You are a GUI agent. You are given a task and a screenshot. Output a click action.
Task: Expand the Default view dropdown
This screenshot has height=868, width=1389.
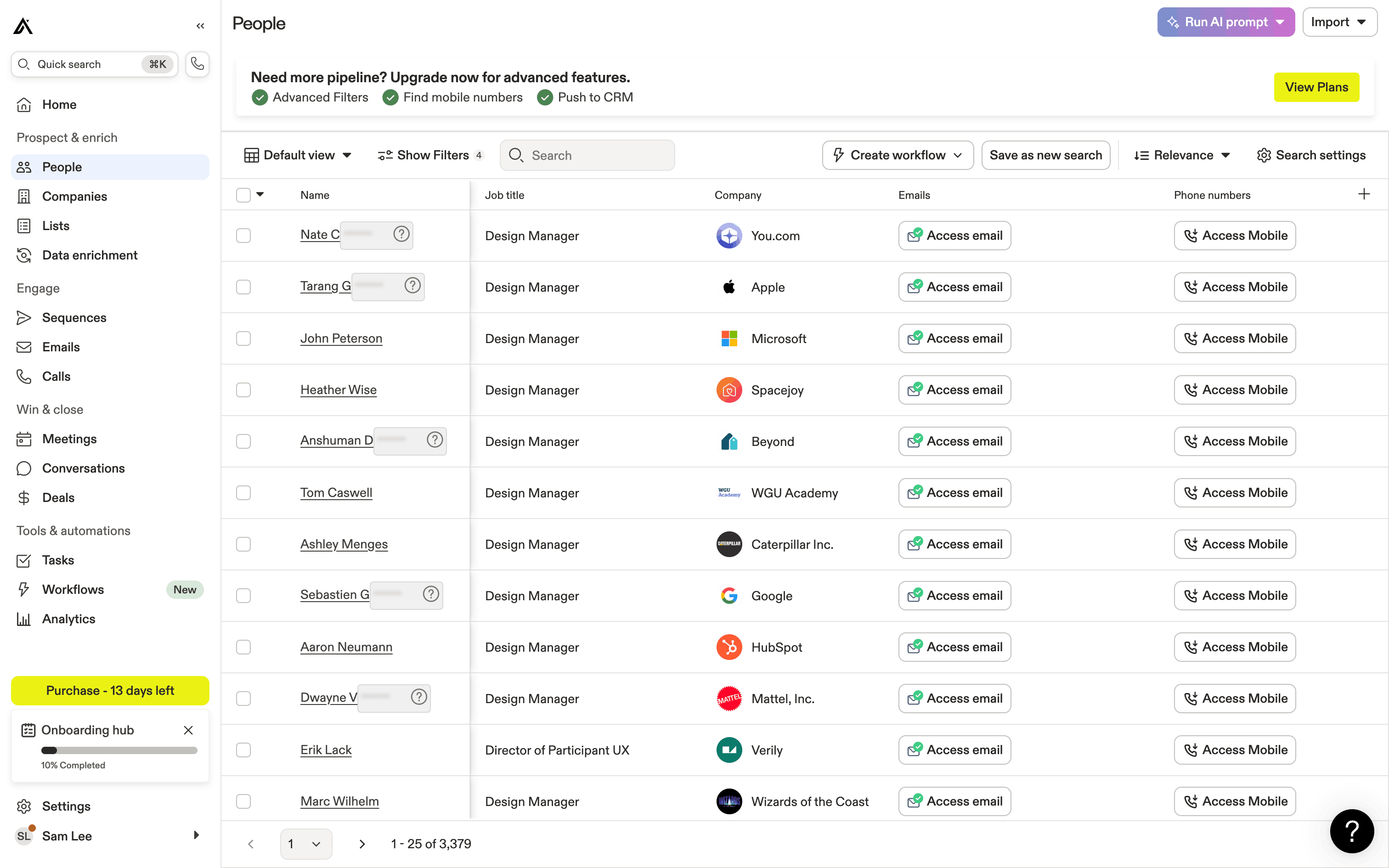[x=298, y=155]
